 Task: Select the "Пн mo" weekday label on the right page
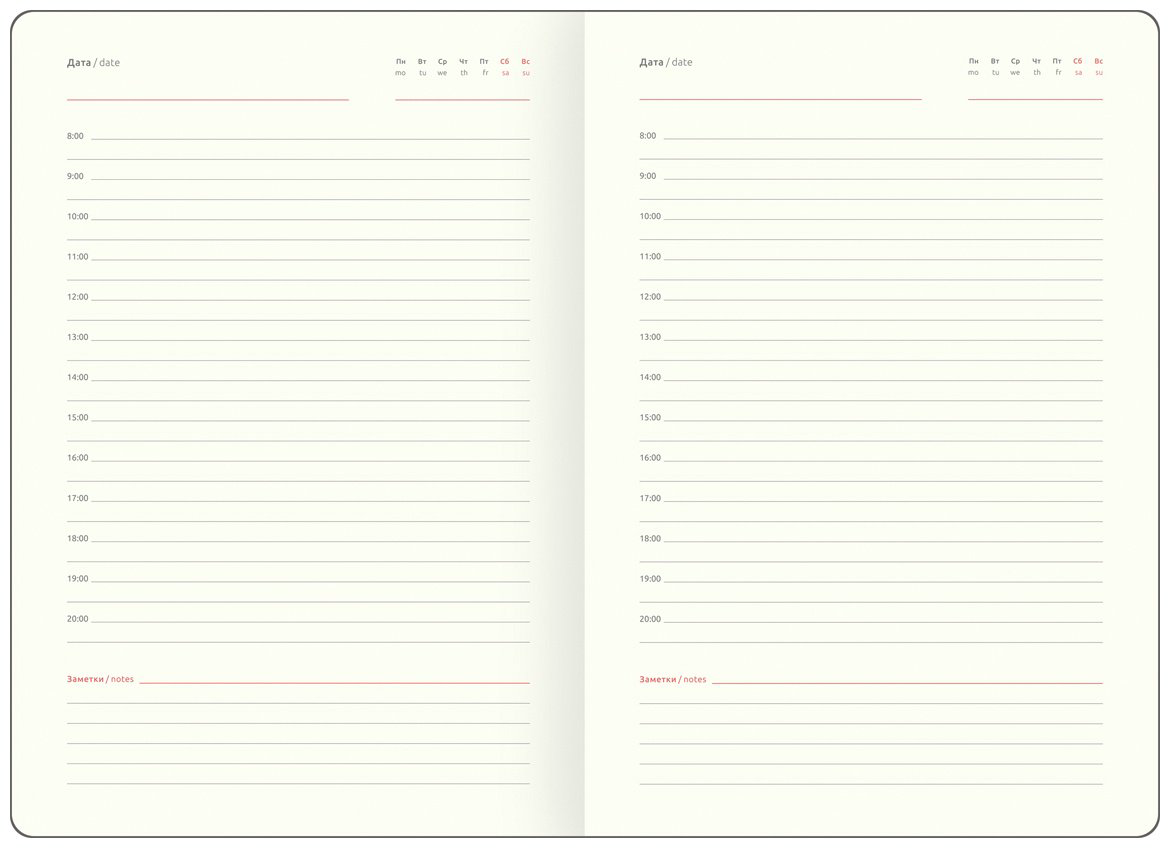tap(973, 66)
